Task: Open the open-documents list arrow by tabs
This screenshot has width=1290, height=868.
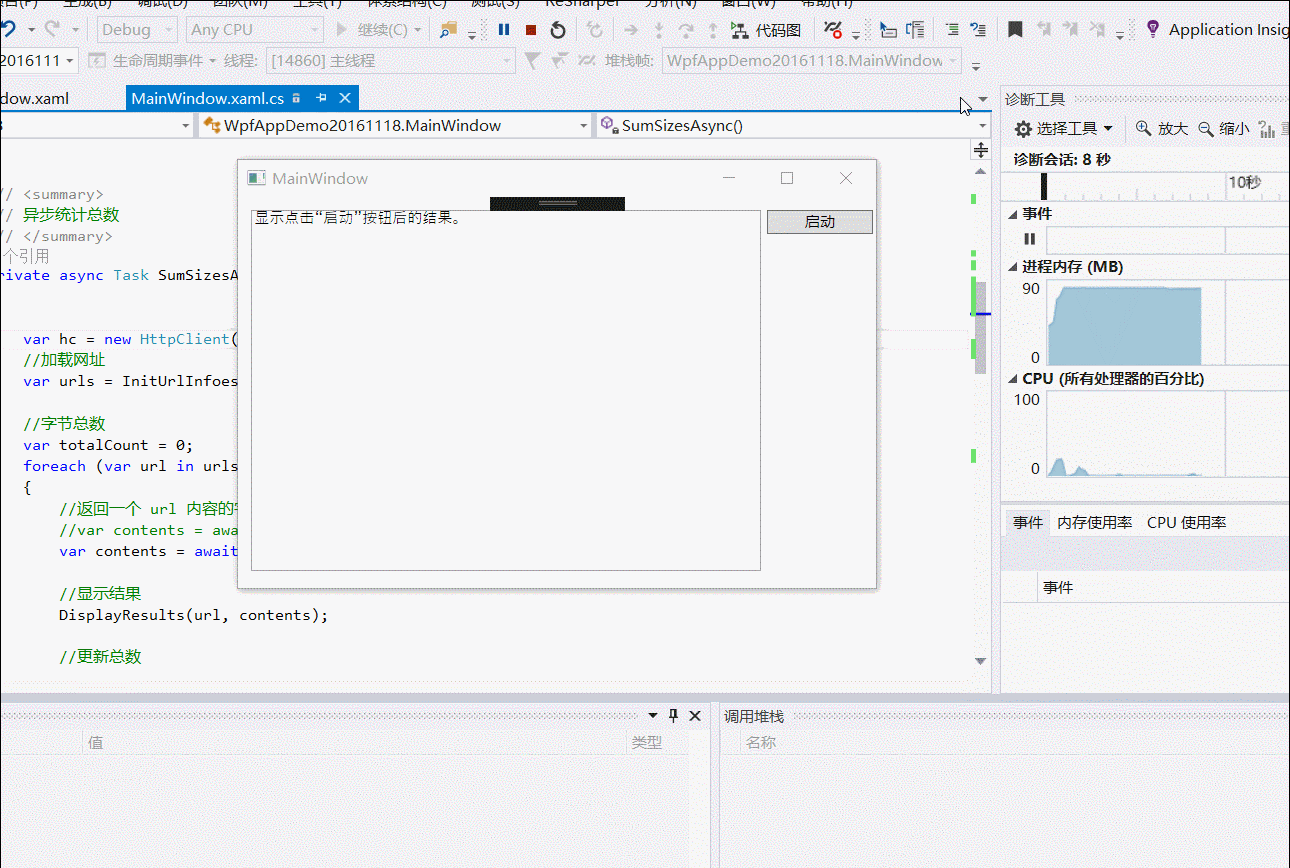Action: [983, 99]
